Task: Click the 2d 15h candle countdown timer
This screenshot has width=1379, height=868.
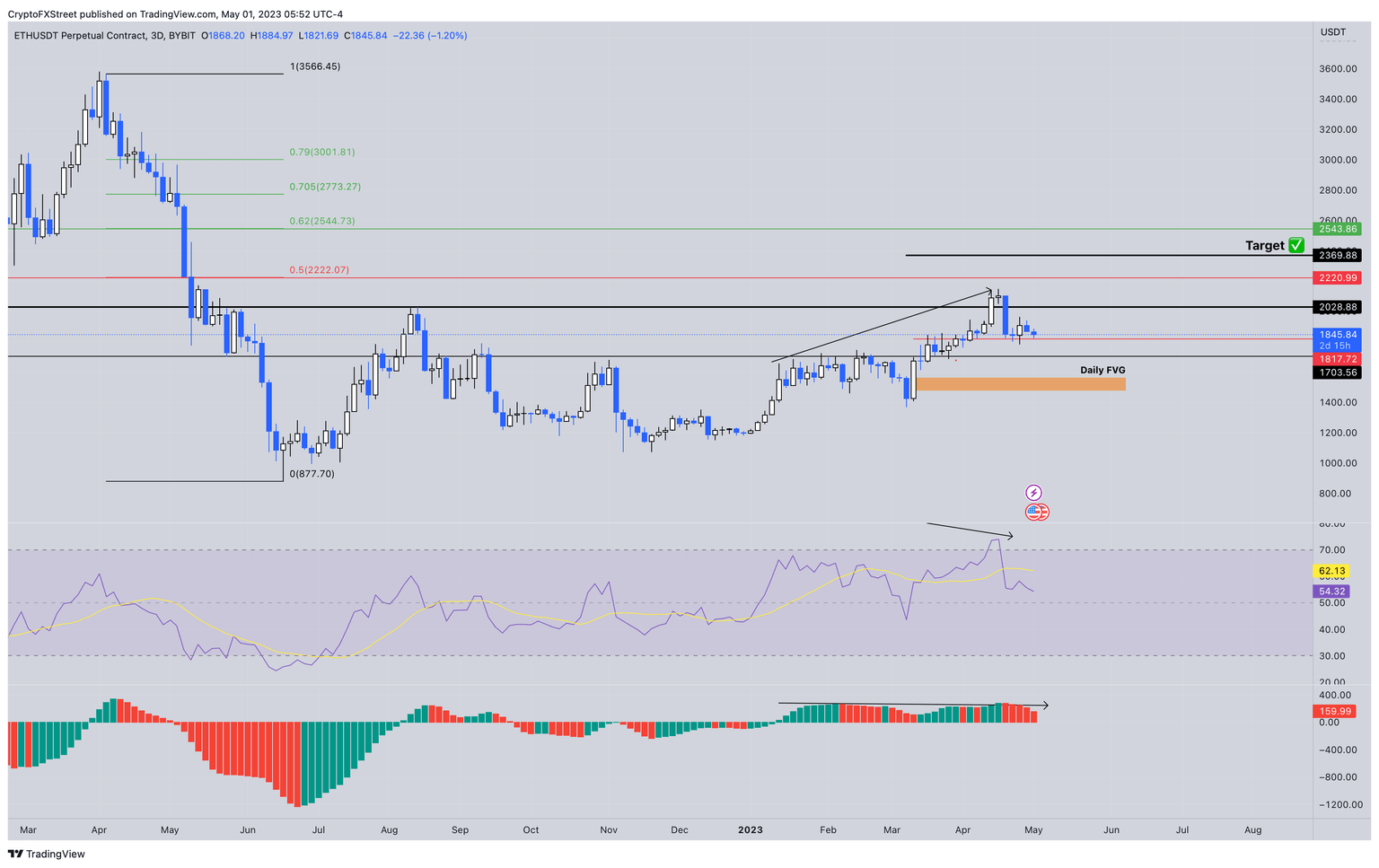Action: (x=1337, y=345)
